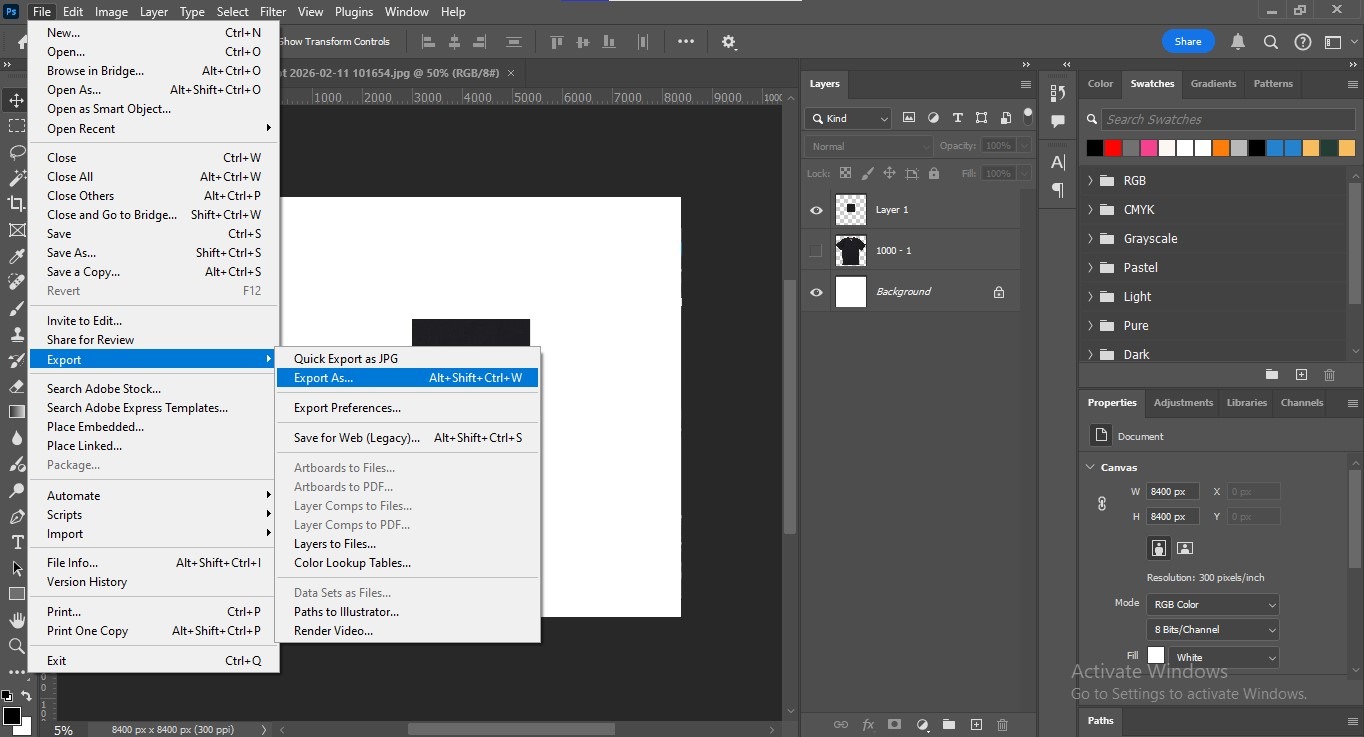This screenshot has width=1364, height=737.
Task: Choose Export As from the submenu
Action: point(324,378)
